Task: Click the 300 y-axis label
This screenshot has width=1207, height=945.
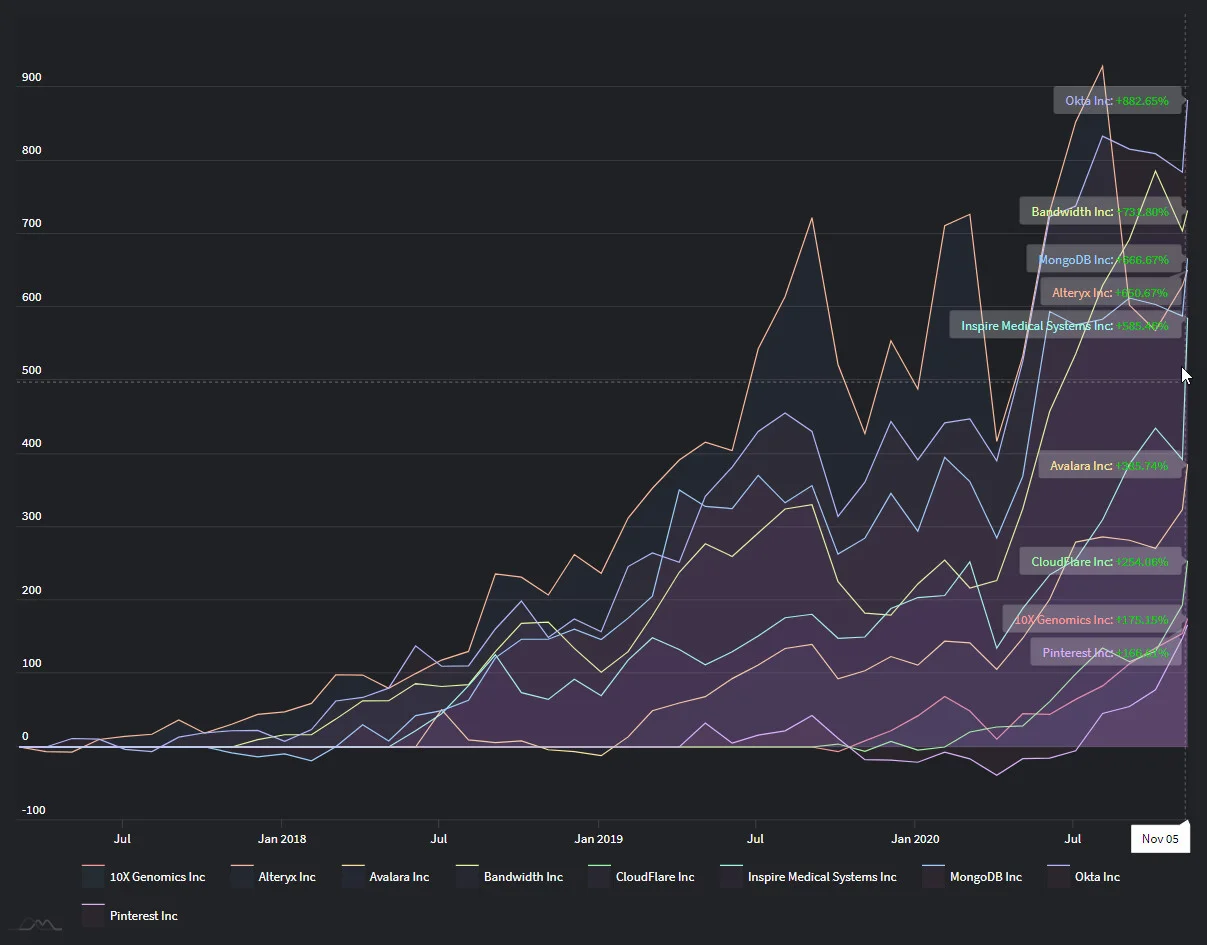Action: point(32,517)
